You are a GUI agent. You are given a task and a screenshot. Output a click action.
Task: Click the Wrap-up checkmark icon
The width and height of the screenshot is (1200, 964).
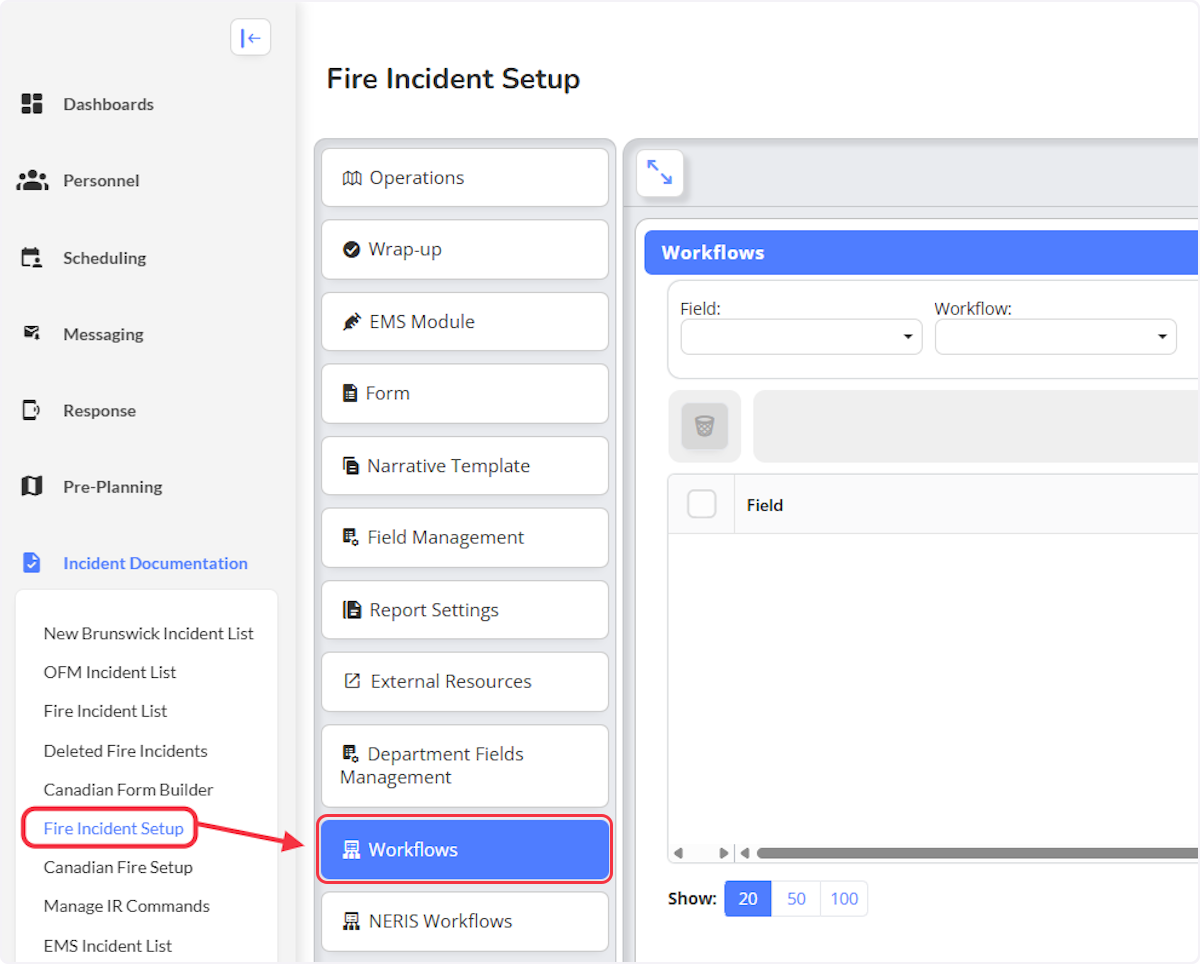pos(351,250)
